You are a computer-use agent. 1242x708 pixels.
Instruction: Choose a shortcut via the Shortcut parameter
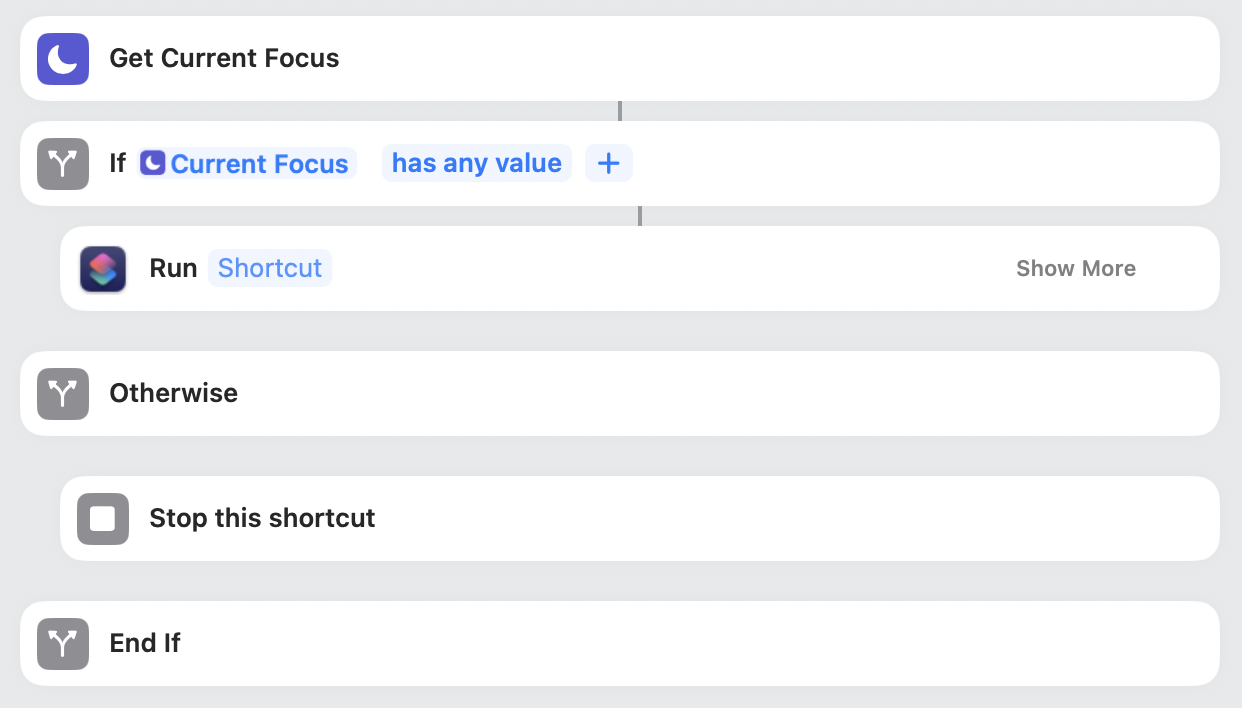(x=270, y=268)
